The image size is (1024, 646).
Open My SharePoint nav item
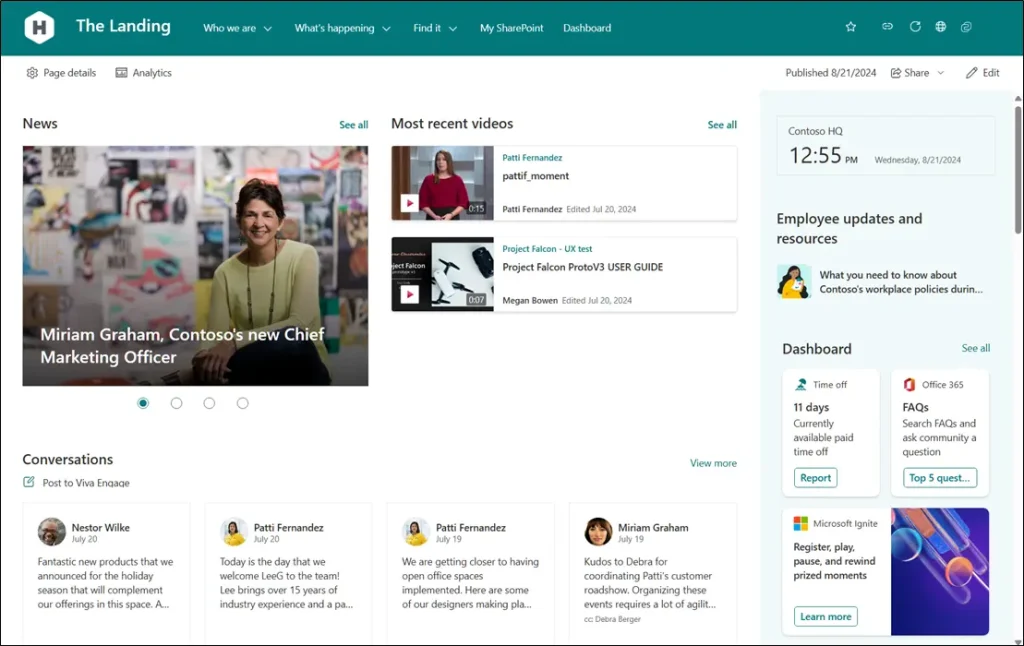point(511,28)
